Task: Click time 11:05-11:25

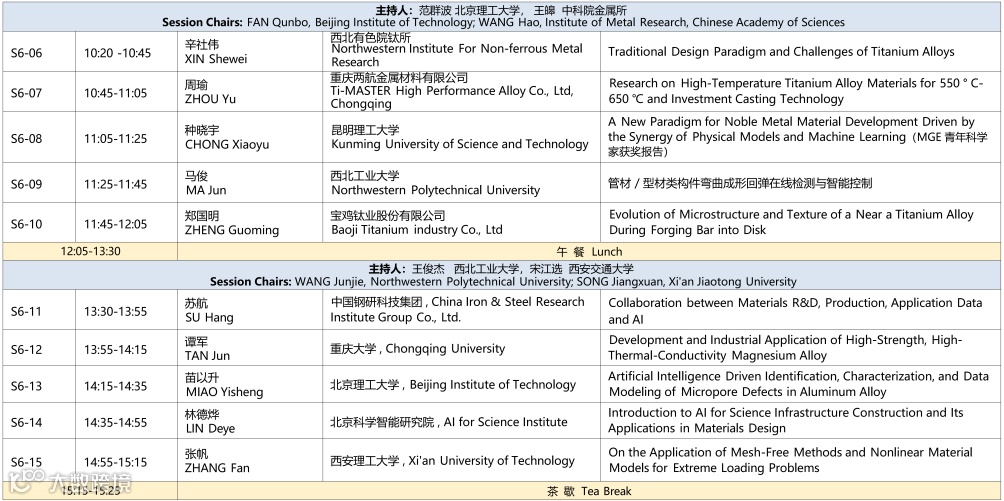Action: [115, 137]
